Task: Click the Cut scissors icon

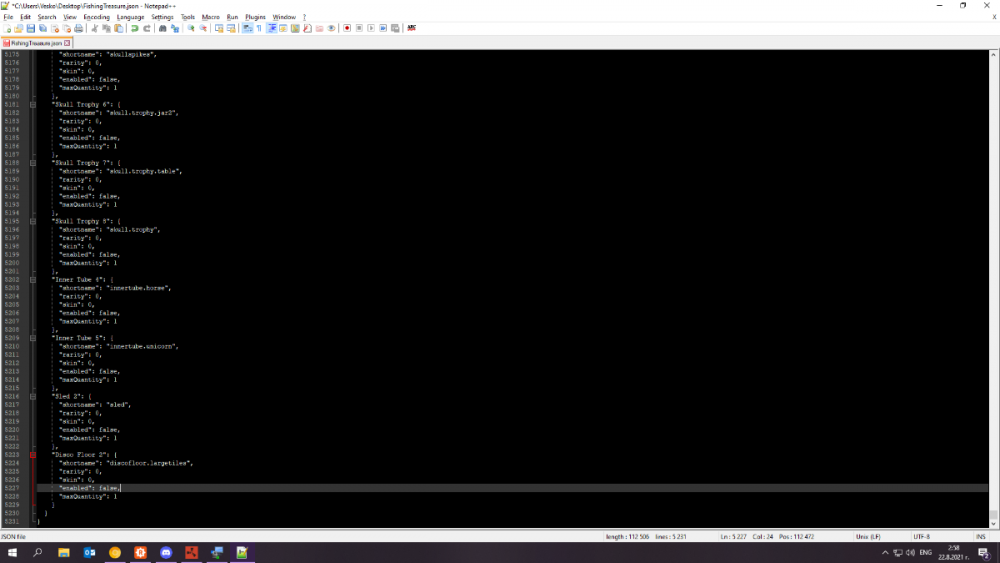Action: 93,28
